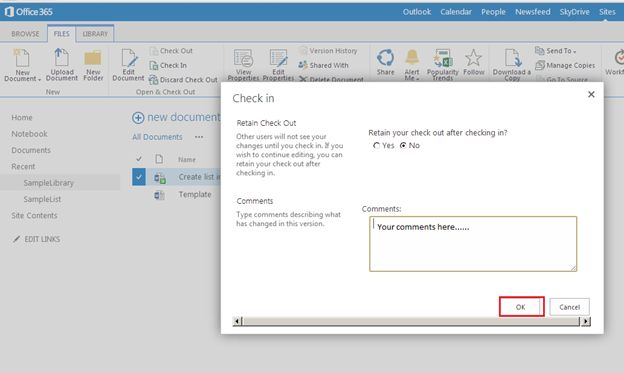The width and height of the screenshot is (624, 373).
Task: Click the Template file icon
Action: (x=159, y=195)
